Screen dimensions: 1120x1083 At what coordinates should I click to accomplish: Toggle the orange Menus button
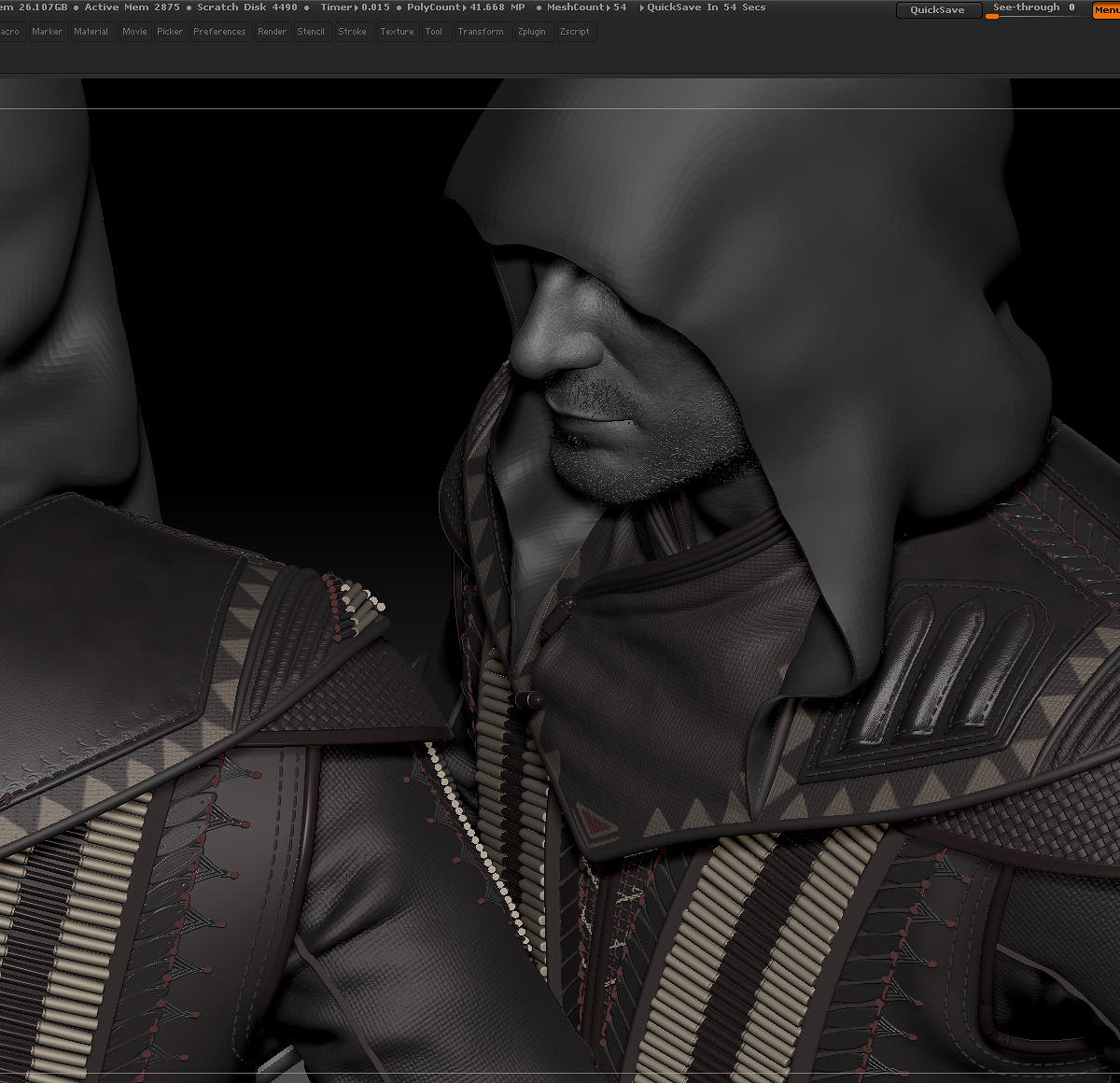pos(1106,10)
